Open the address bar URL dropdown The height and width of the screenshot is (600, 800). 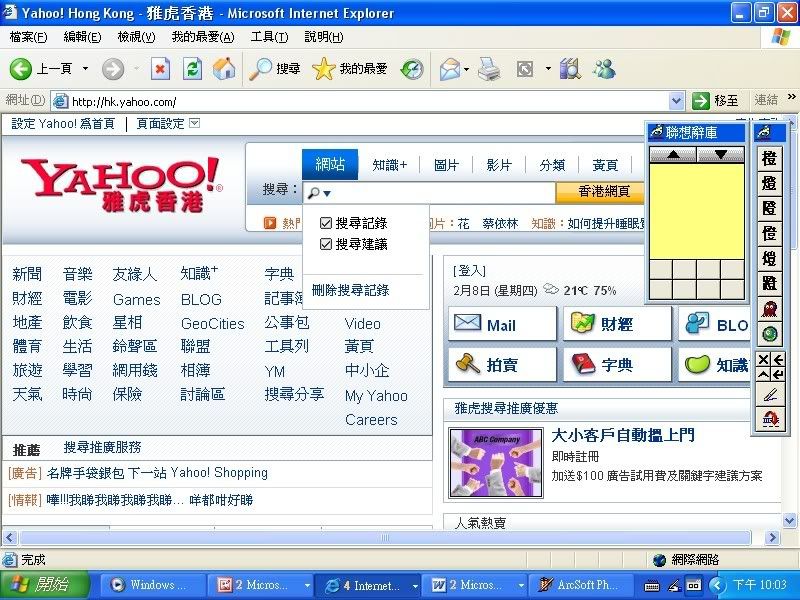point(676,101)
